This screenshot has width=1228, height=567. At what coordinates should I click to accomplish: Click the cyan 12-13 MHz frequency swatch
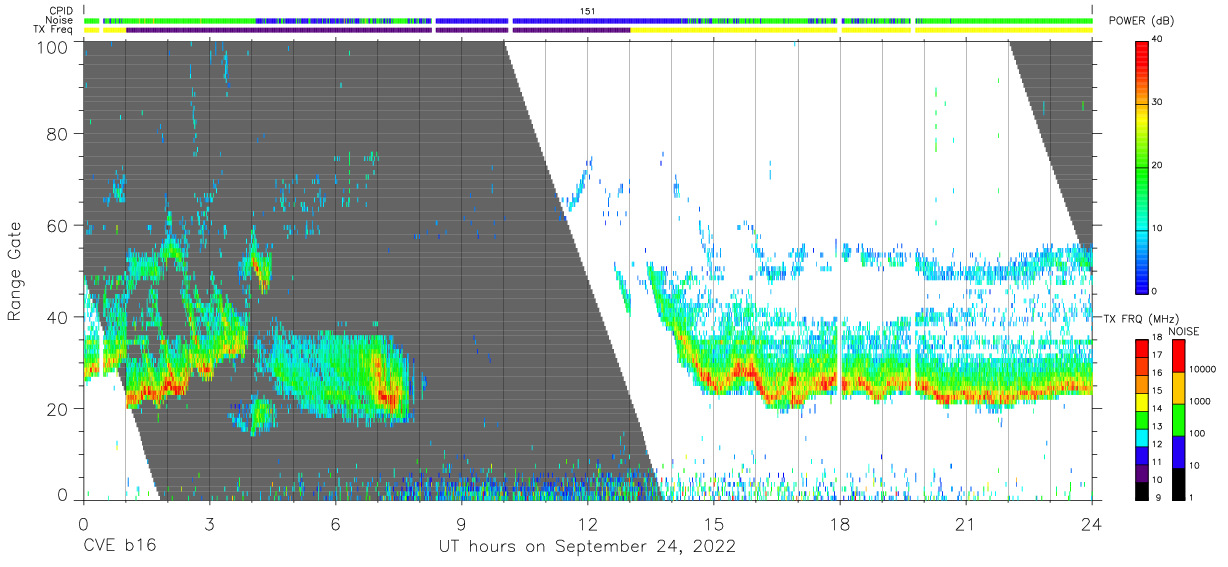point(1142,437)
